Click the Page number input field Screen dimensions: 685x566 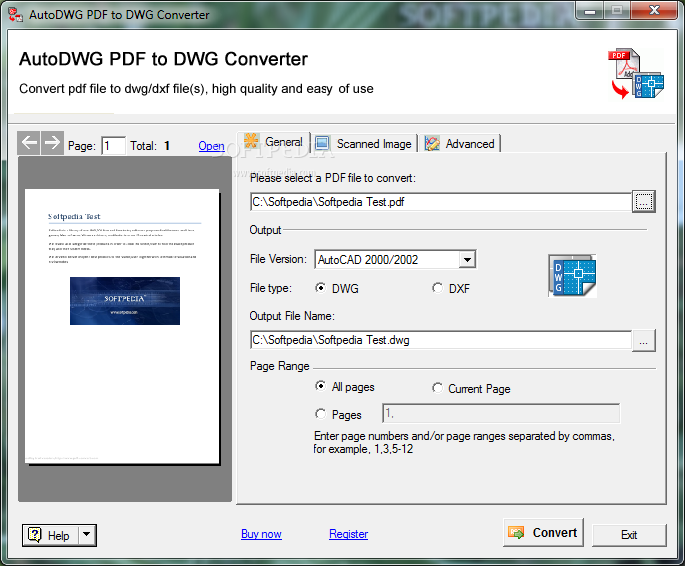pos(114,145)
